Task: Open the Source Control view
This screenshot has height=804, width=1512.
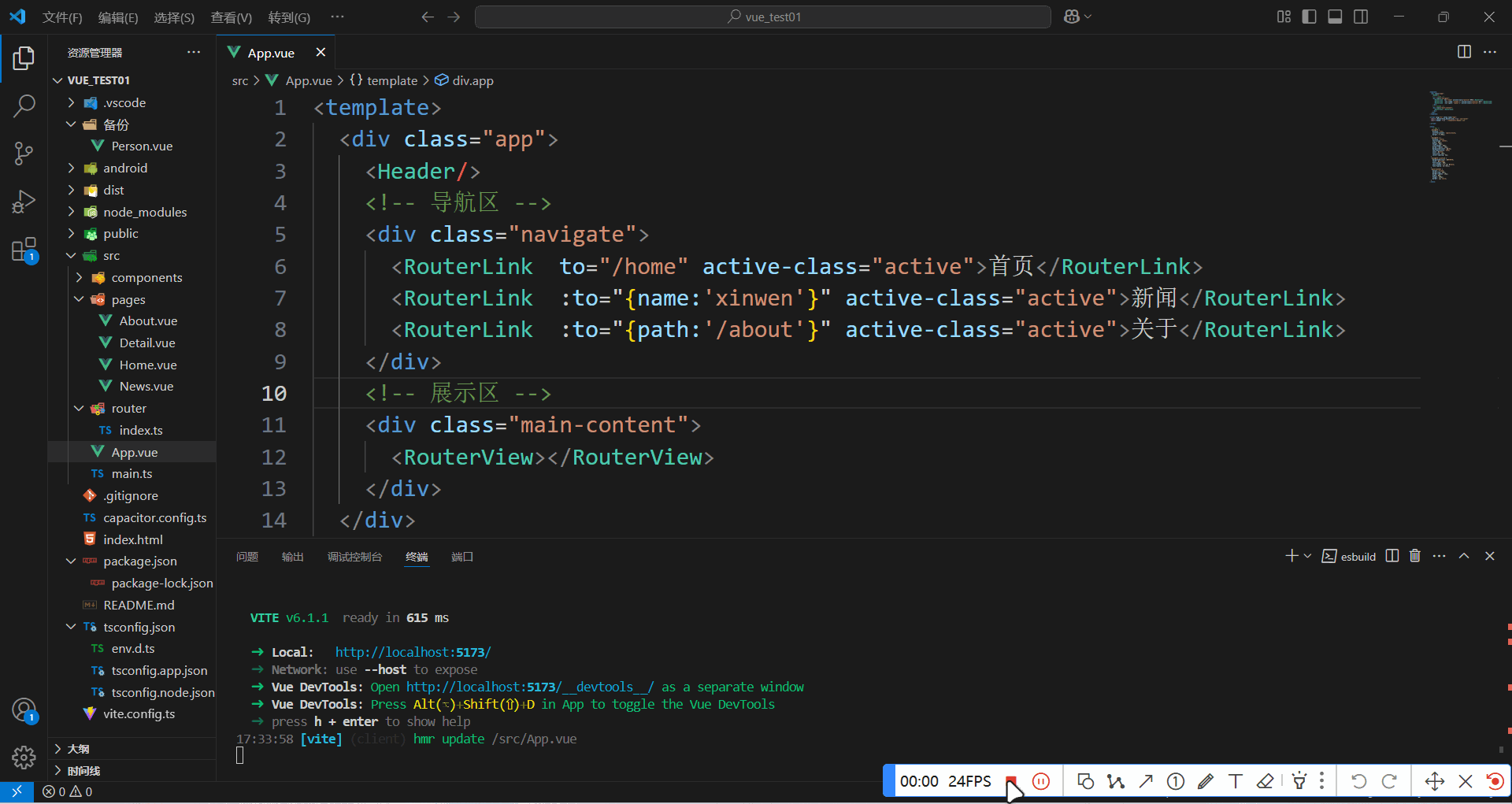Action: tap(24, 154)
